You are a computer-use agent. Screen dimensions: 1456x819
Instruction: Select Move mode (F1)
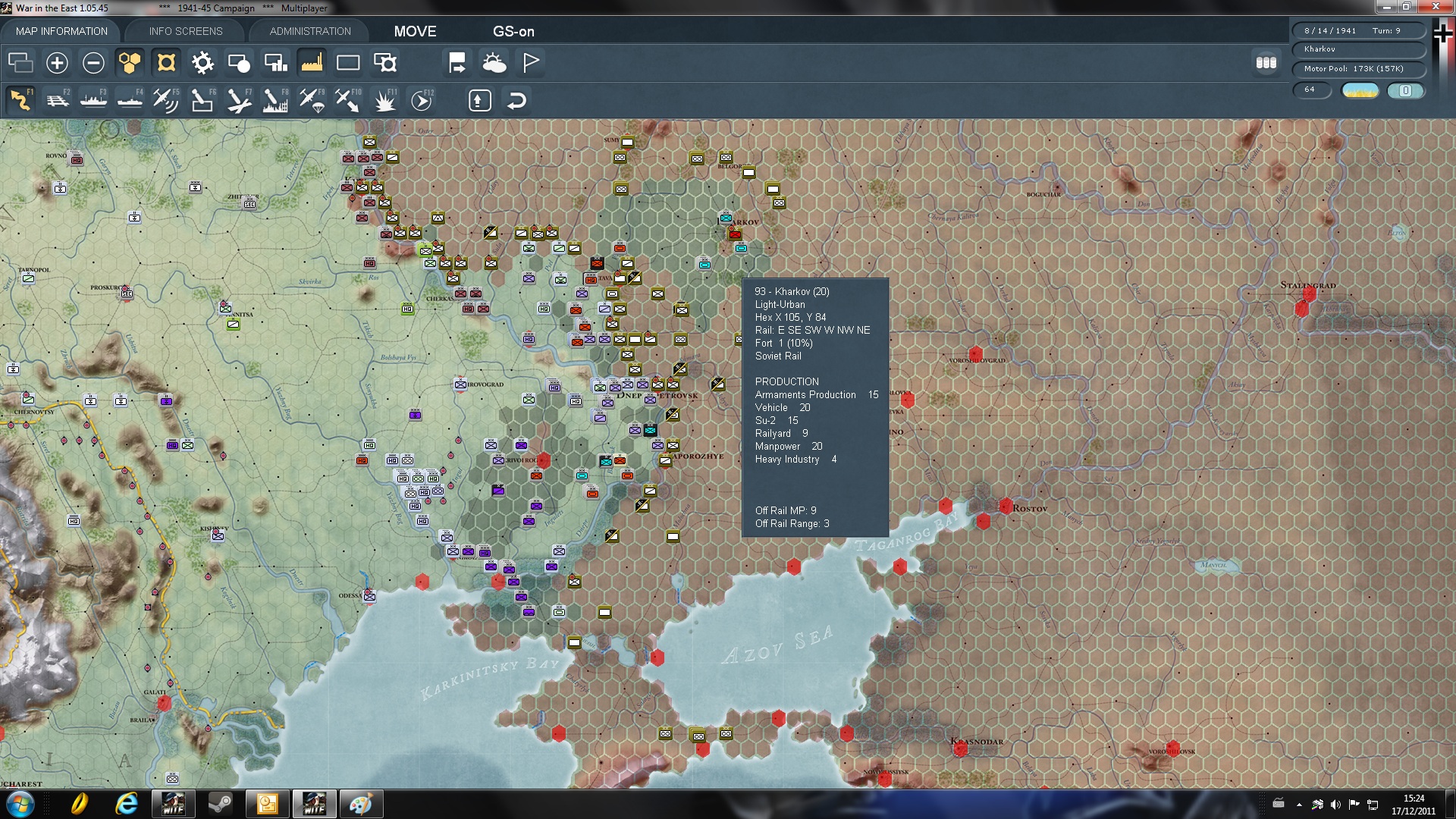pyautogui.click(x=20, y=100)
